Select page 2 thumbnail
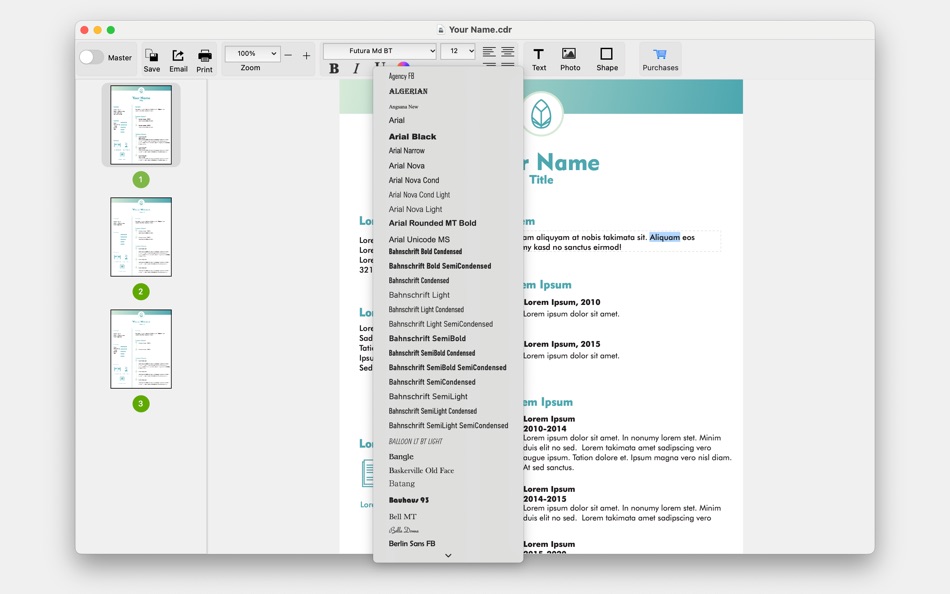 (x=141, y=237)
